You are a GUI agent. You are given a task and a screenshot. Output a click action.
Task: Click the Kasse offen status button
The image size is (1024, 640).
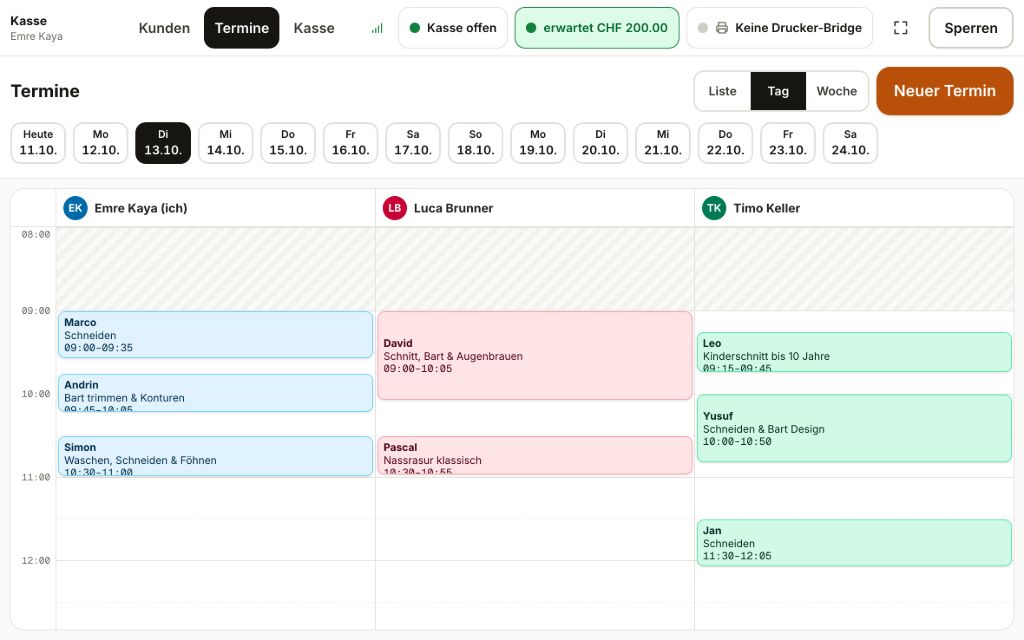click(x=453, y=28)
